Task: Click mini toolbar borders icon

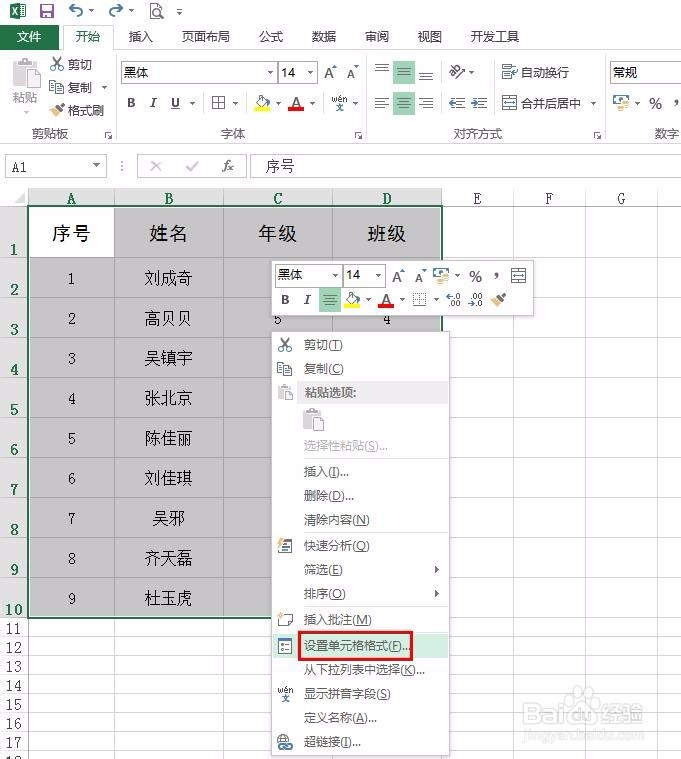Action: (x=419, y=300)
